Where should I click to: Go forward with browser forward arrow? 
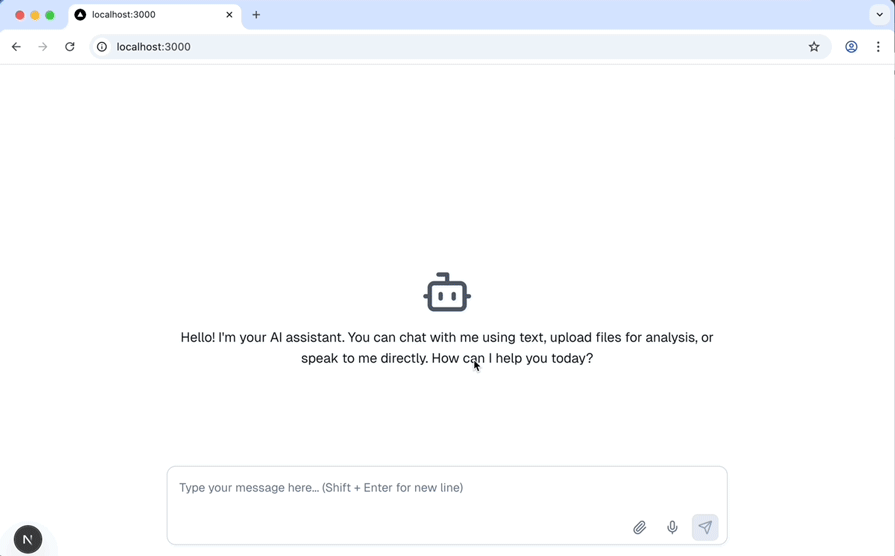(43, 47)
